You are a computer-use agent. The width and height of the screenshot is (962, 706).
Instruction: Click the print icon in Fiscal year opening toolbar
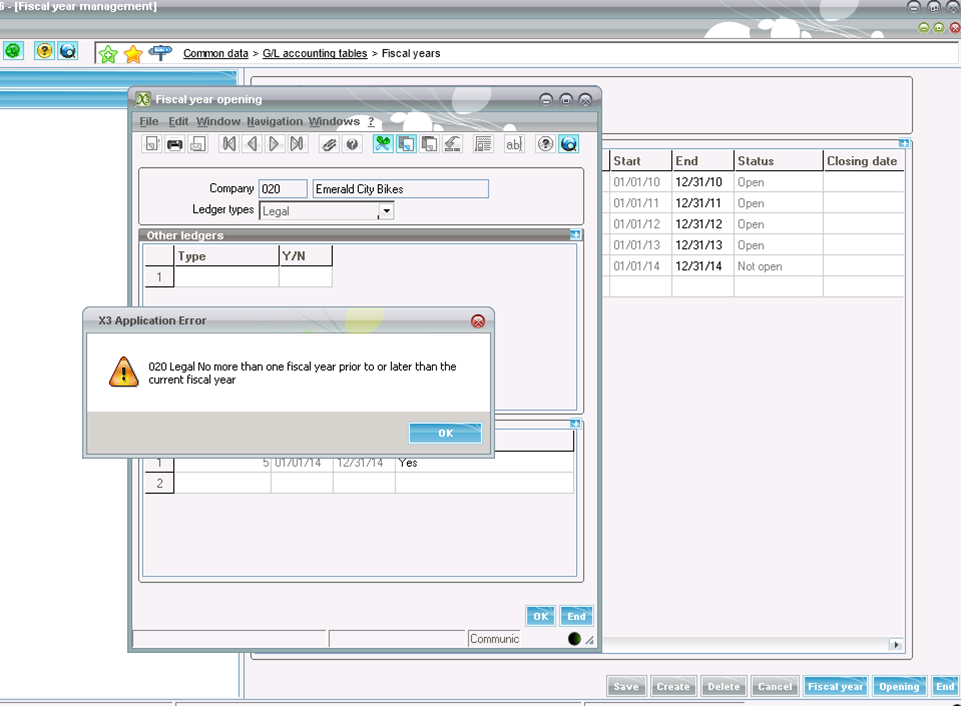click(x=175, y=144)
